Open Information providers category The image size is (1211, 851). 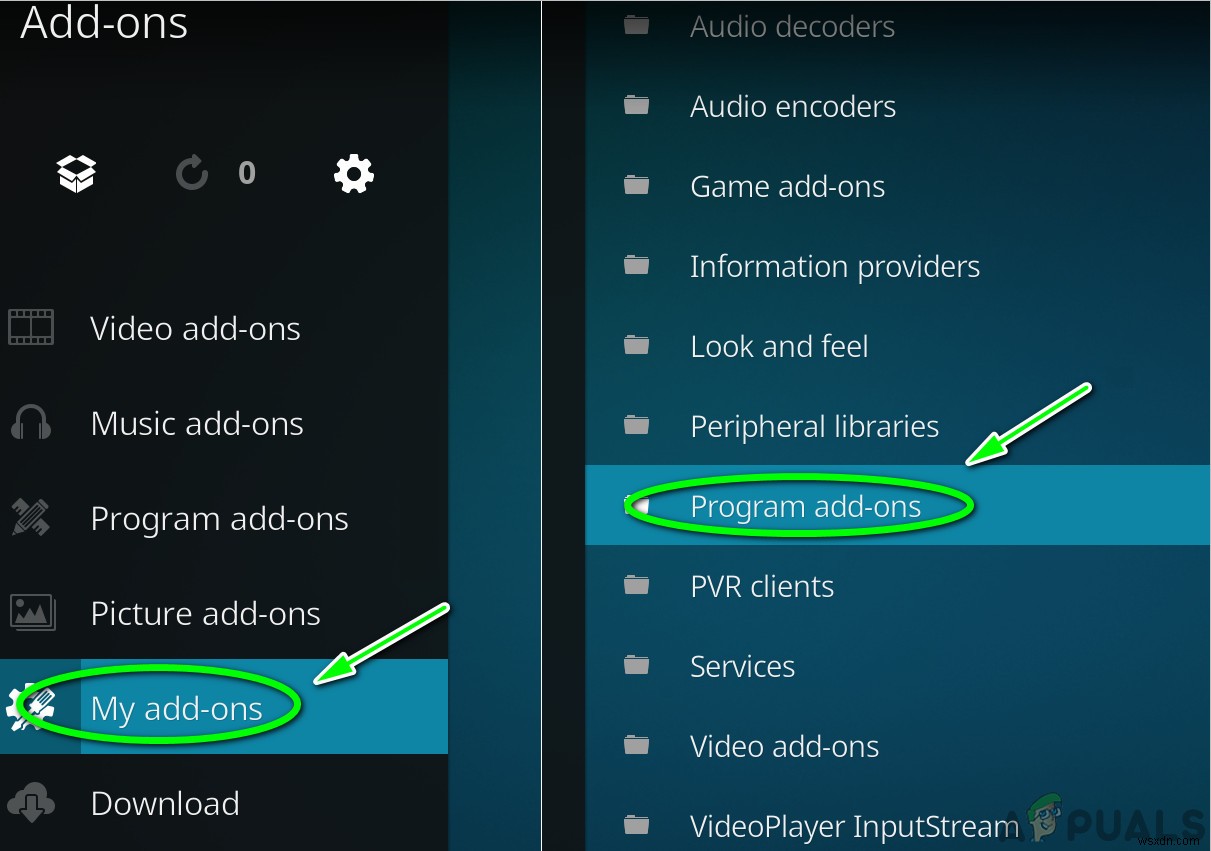click(835, 266)
